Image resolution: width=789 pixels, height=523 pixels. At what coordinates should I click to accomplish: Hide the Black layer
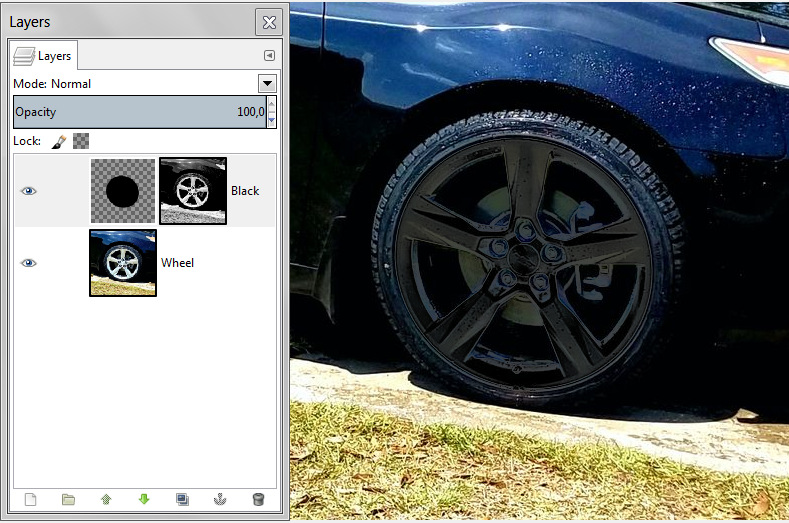click(x=29, y=191)
